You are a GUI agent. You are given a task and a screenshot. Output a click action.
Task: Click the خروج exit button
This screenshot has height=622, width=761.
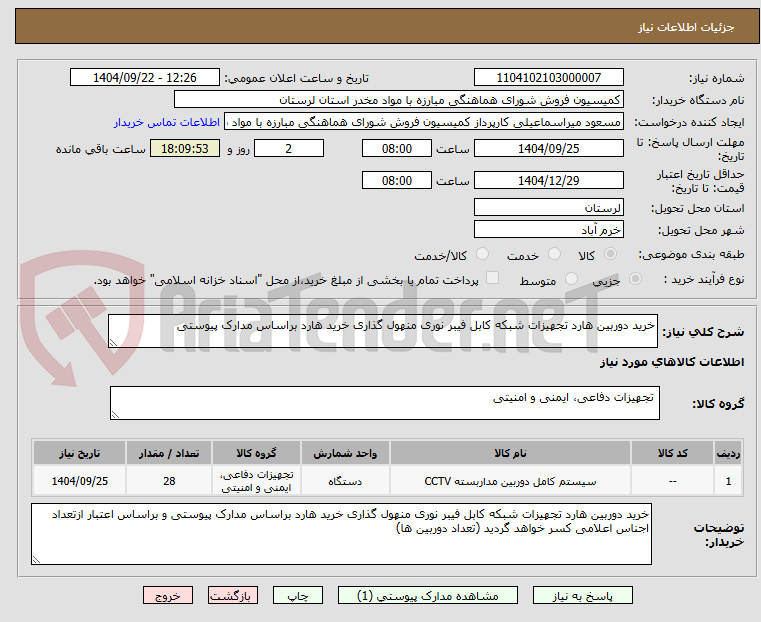click(168, 595)
